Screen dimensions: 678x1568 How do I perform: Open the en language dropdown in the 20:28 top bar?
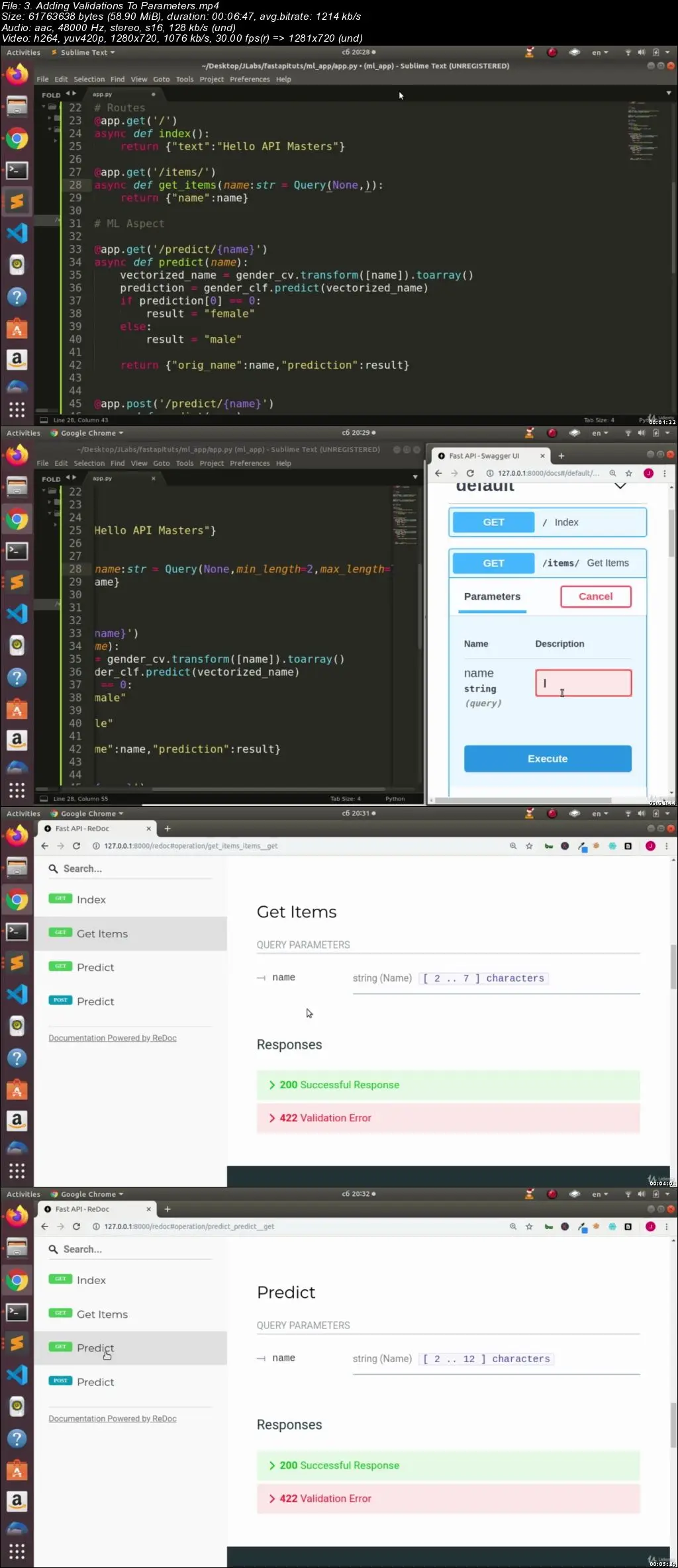tap(600, 53)
